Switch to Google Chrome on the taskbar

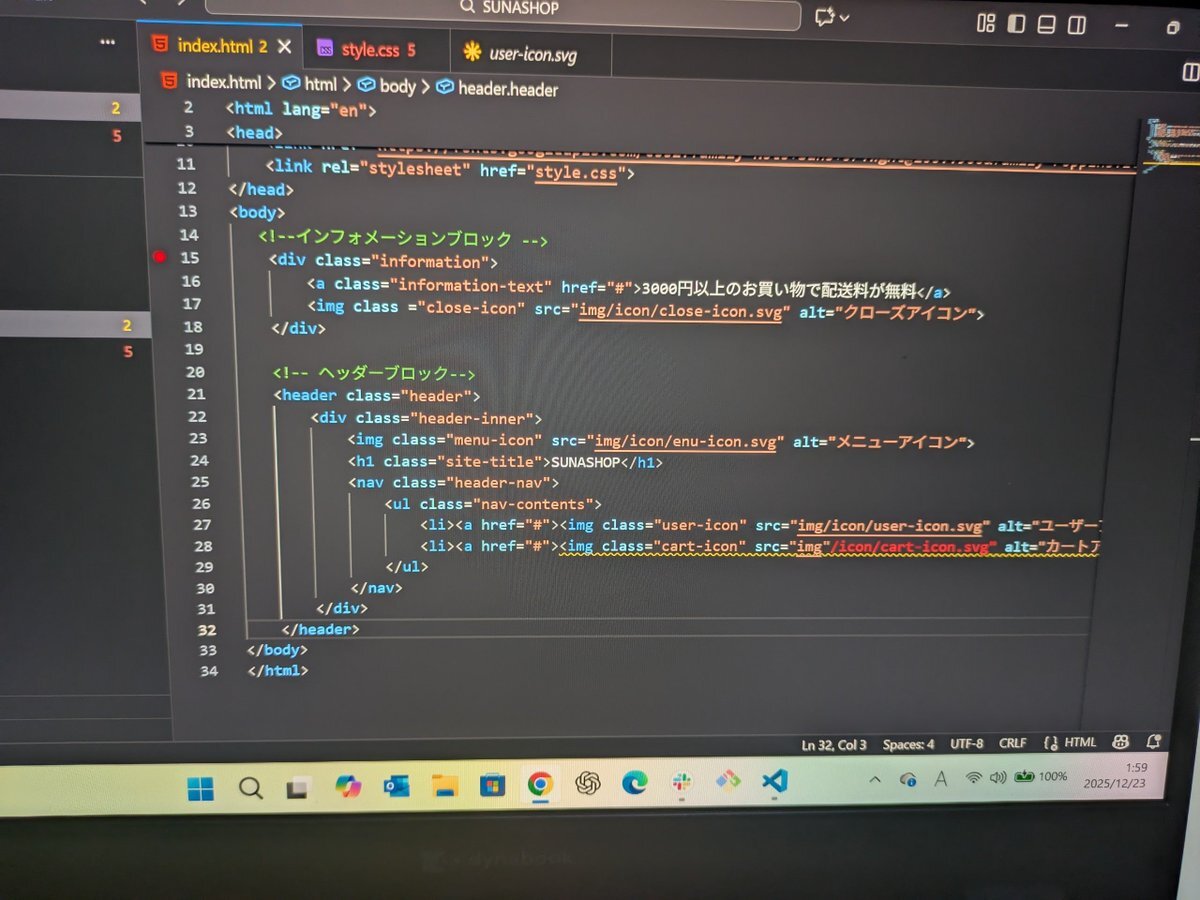pyautogui.click(x=540, y=785)
